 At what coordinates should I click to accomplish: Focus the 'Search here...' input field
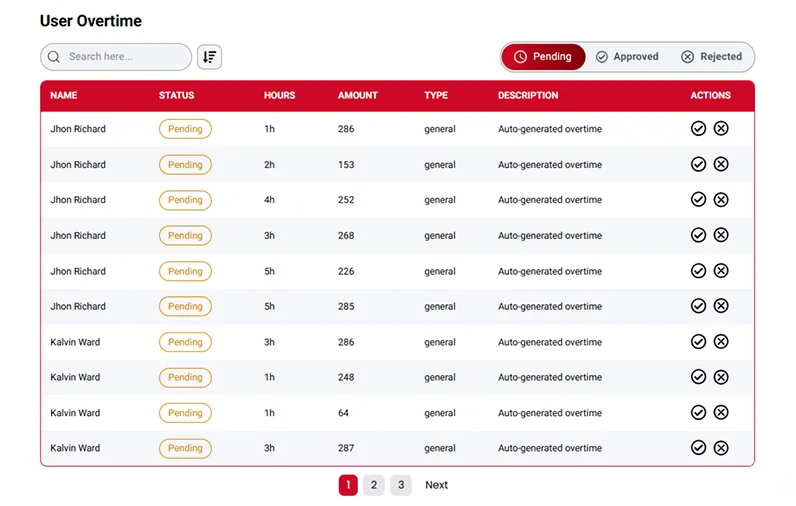click(125, 57)
